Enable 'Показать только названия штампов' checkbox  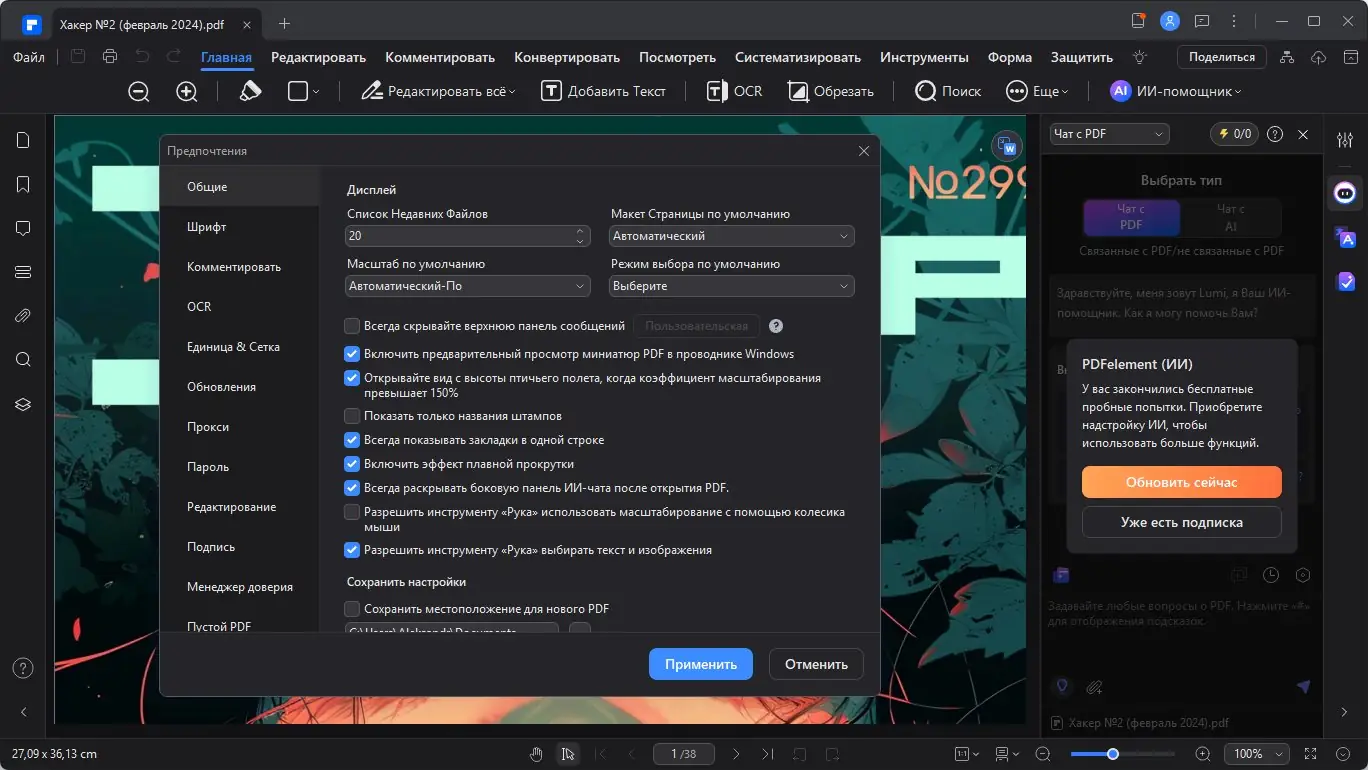click(x=352, y=416)
